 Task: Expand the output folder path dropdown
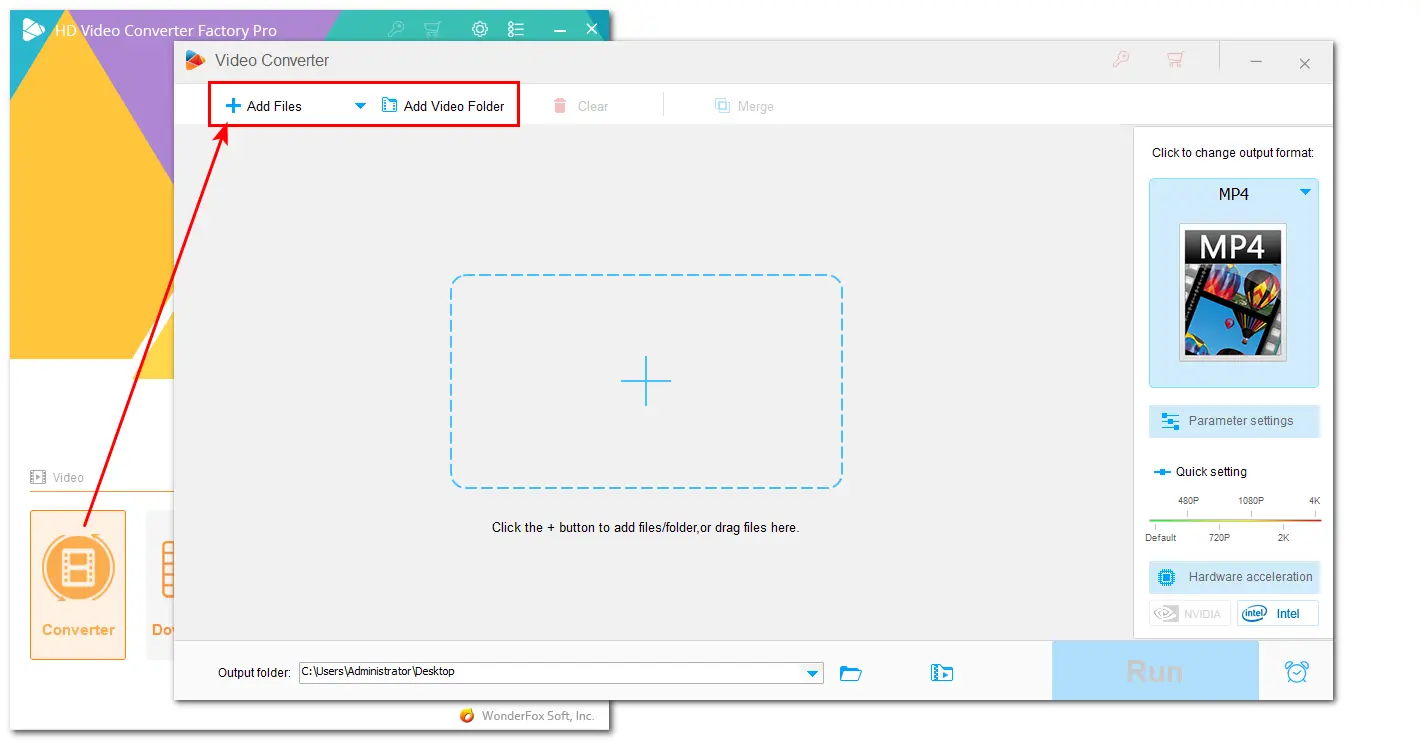812,673
